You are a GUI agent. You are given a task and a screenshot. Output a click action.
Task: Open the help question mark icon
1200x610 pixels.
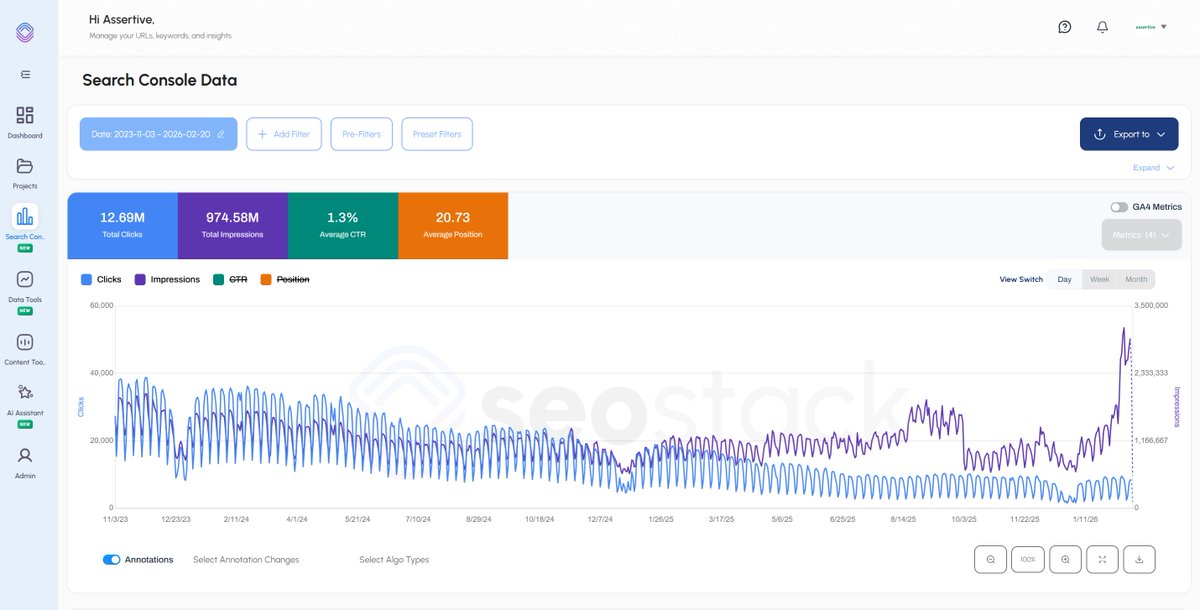(1065, 27)
